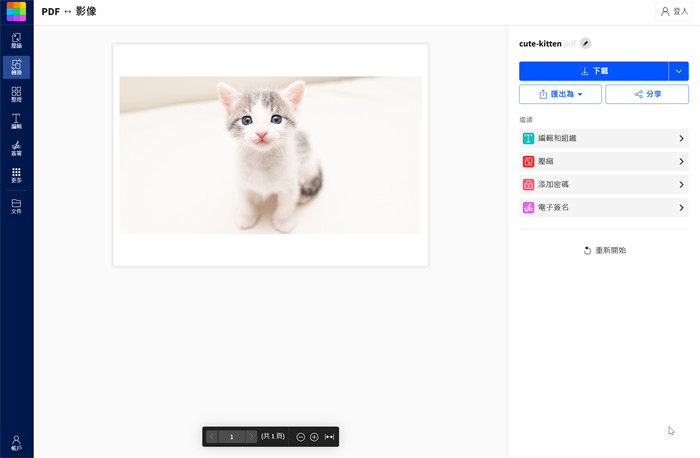Select the 編輯 edit tool in sidebar
The image size is (700, 458).
click(x=16, y=122)
